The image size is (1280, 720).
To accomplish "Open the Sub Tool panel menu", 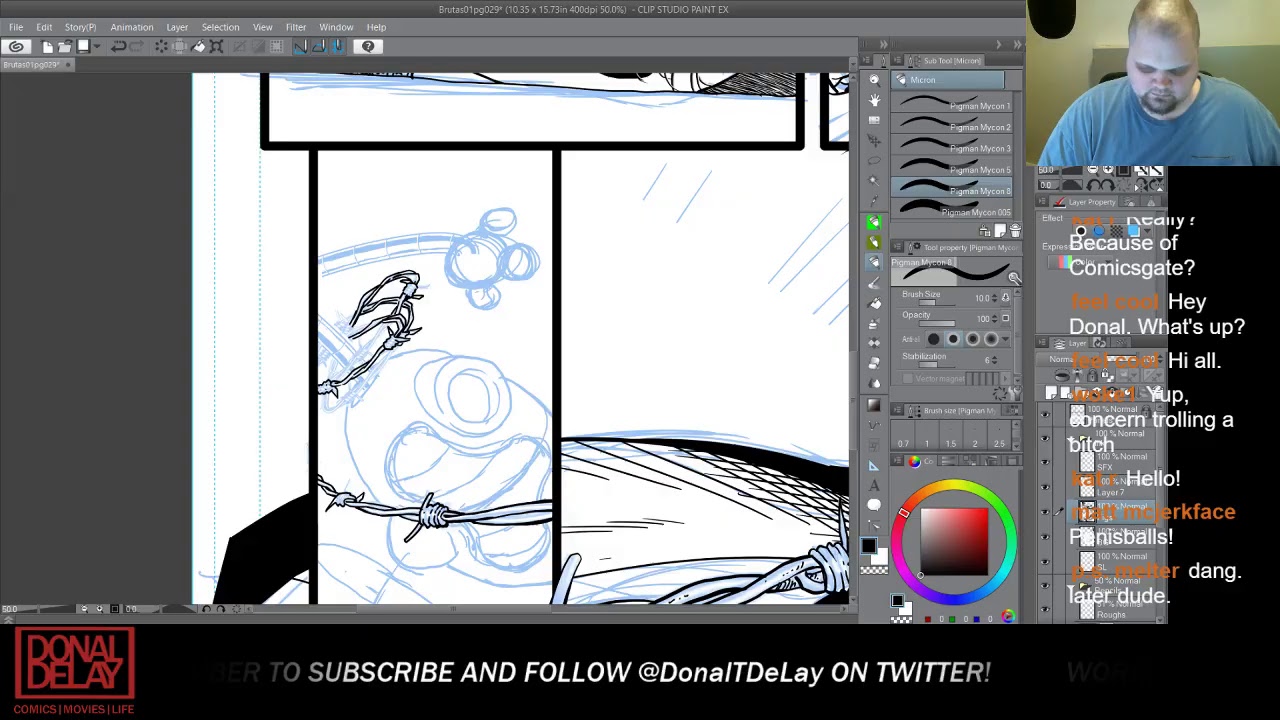I will click(897, 61).
